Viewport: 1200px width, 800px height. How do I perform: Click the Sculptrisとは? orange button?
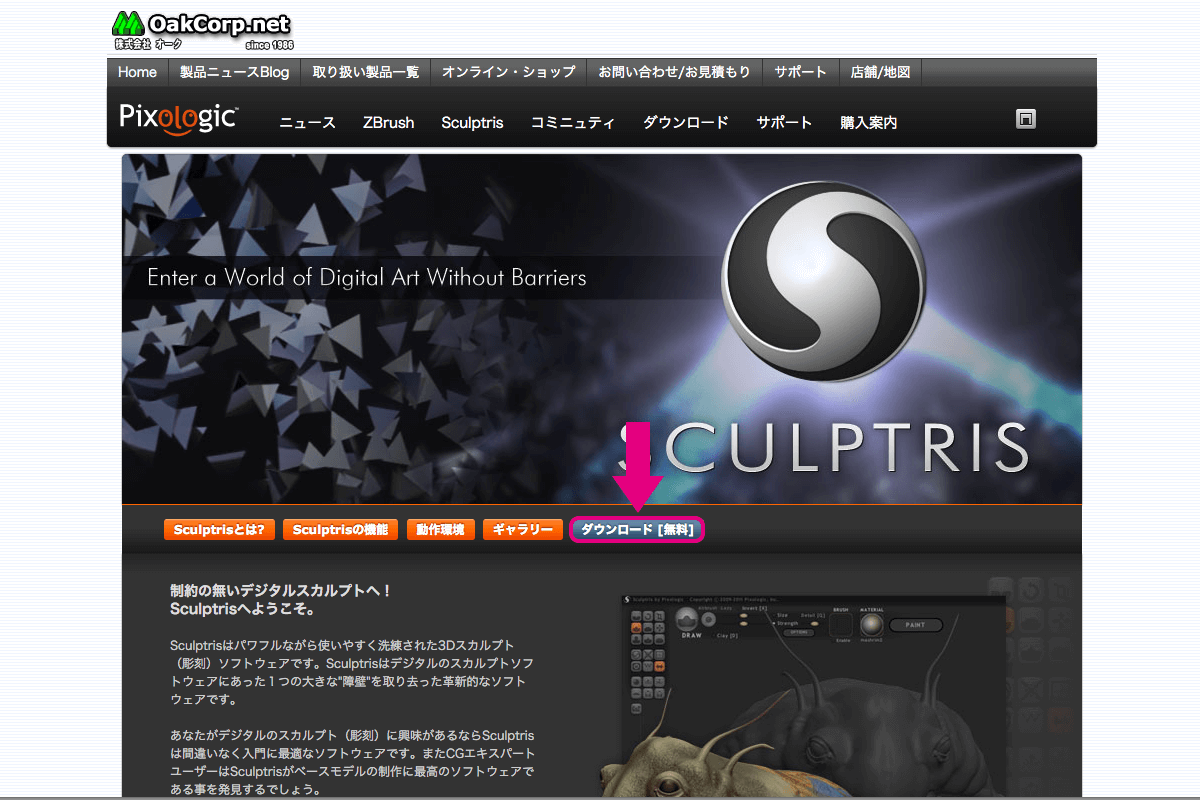219,530
